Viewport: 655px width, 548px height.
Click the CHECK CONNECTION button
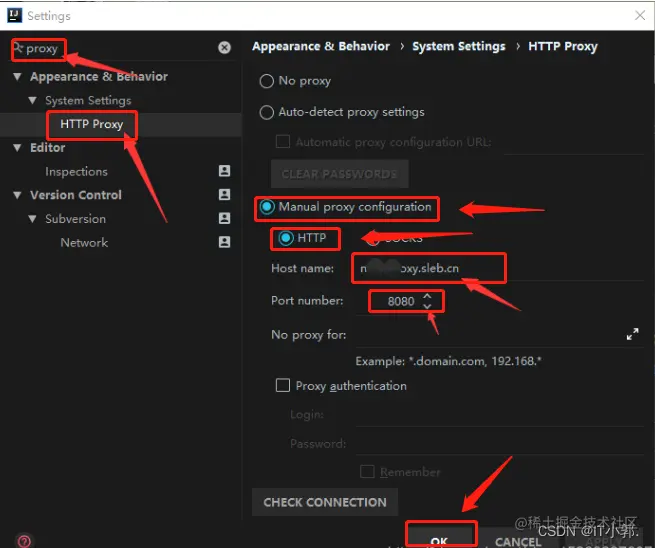click(x=325, y=502)
